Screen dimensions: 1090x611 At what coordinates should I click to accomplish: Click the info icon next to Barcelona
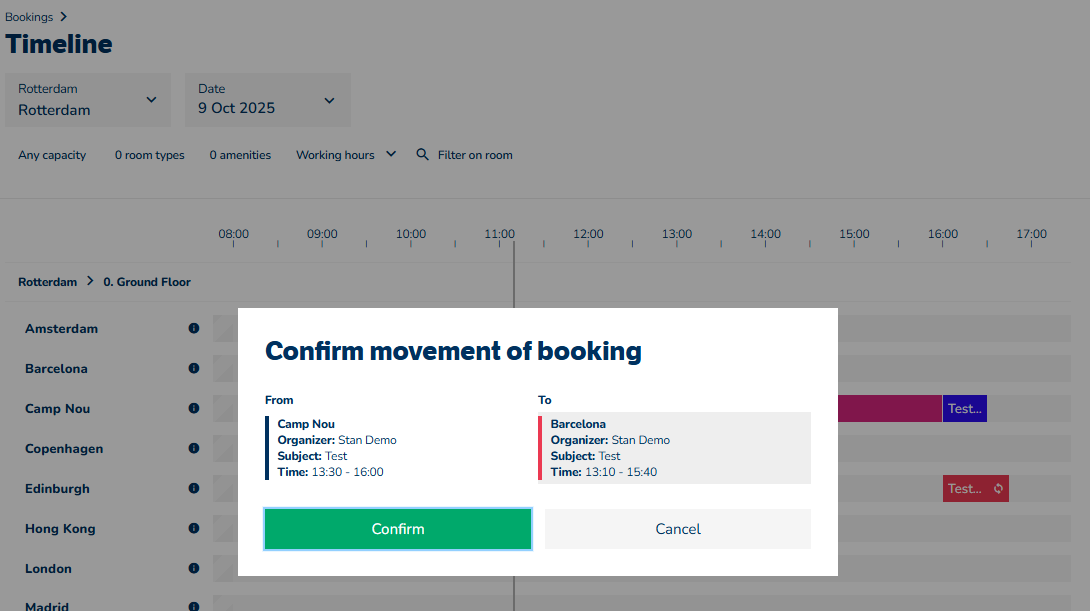point(194,368)
